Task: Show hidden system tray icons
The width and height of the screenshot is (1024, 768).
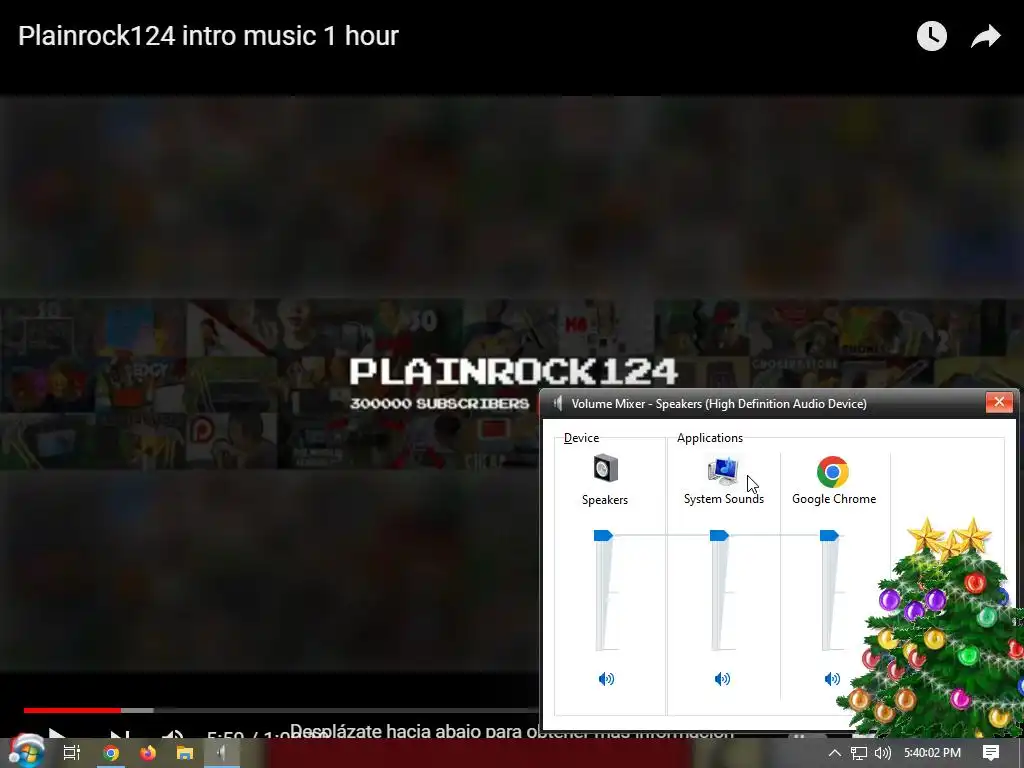Action: coord(835,753)
